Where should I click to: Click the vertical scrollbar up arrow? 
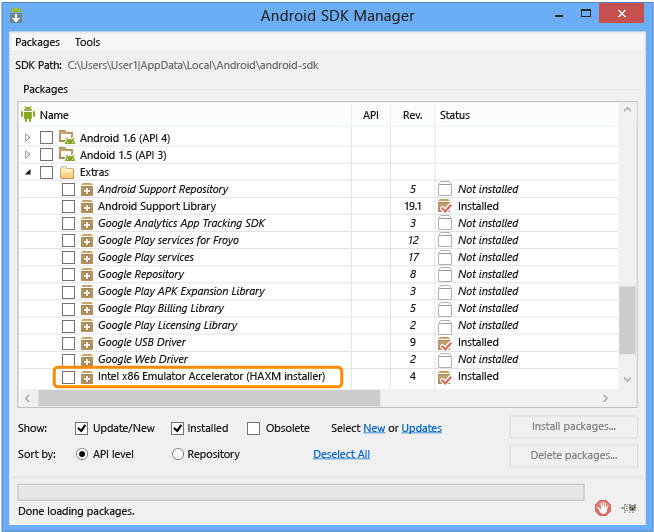coord(627,110)
